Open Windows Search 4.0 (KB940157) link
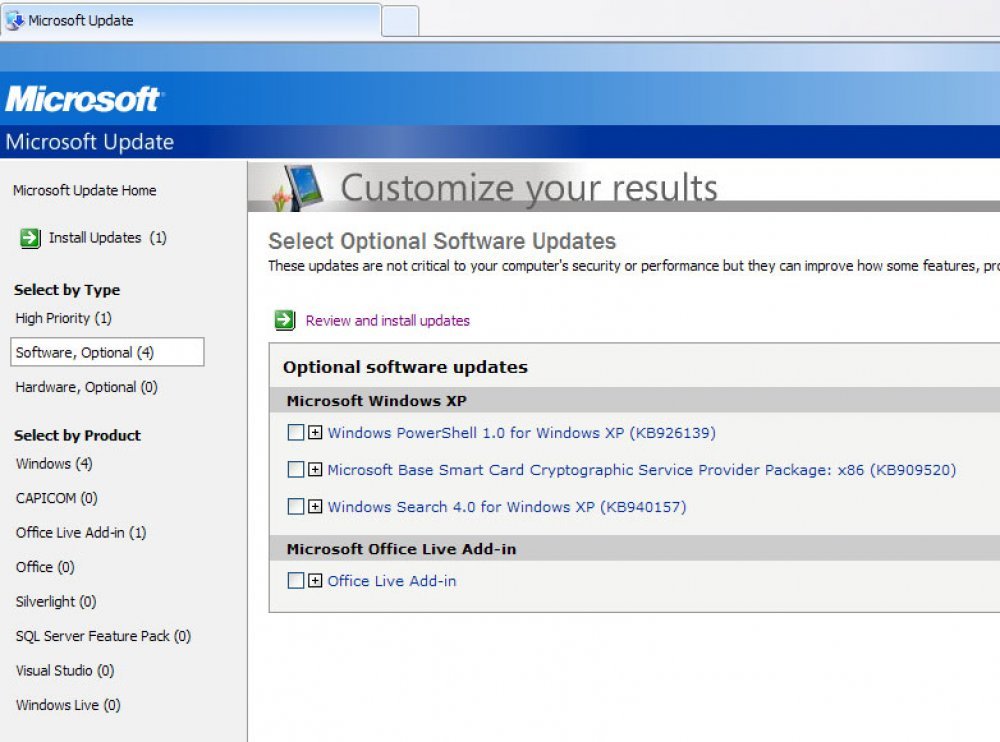Viewport: 1000px width, 742px height. [x=507, y=507]
